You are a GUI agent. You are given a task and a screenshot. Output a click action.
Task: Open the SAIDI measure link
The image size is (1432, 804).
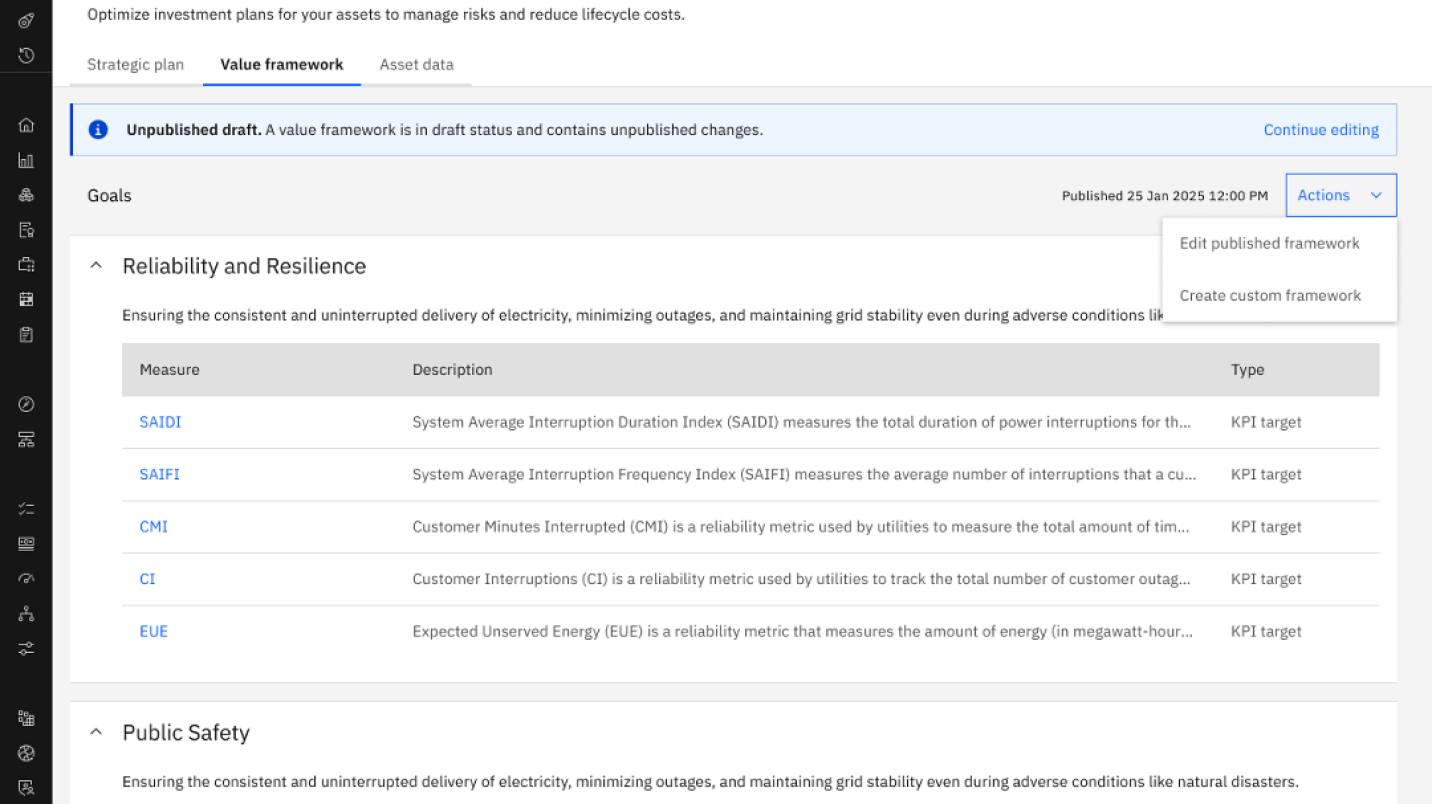point(160,422)
